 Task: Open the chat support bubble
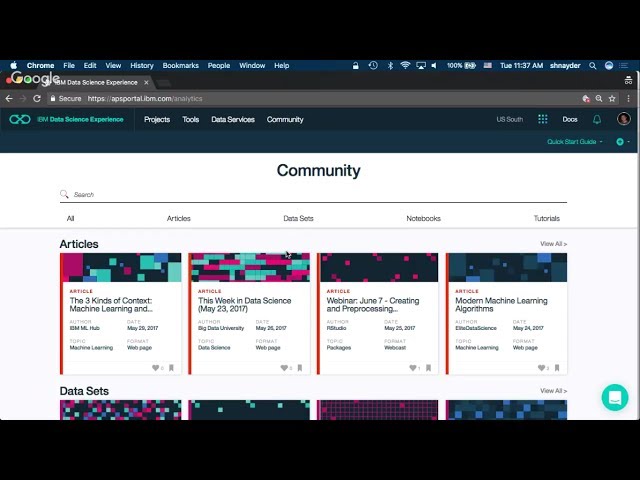point(615,397)
